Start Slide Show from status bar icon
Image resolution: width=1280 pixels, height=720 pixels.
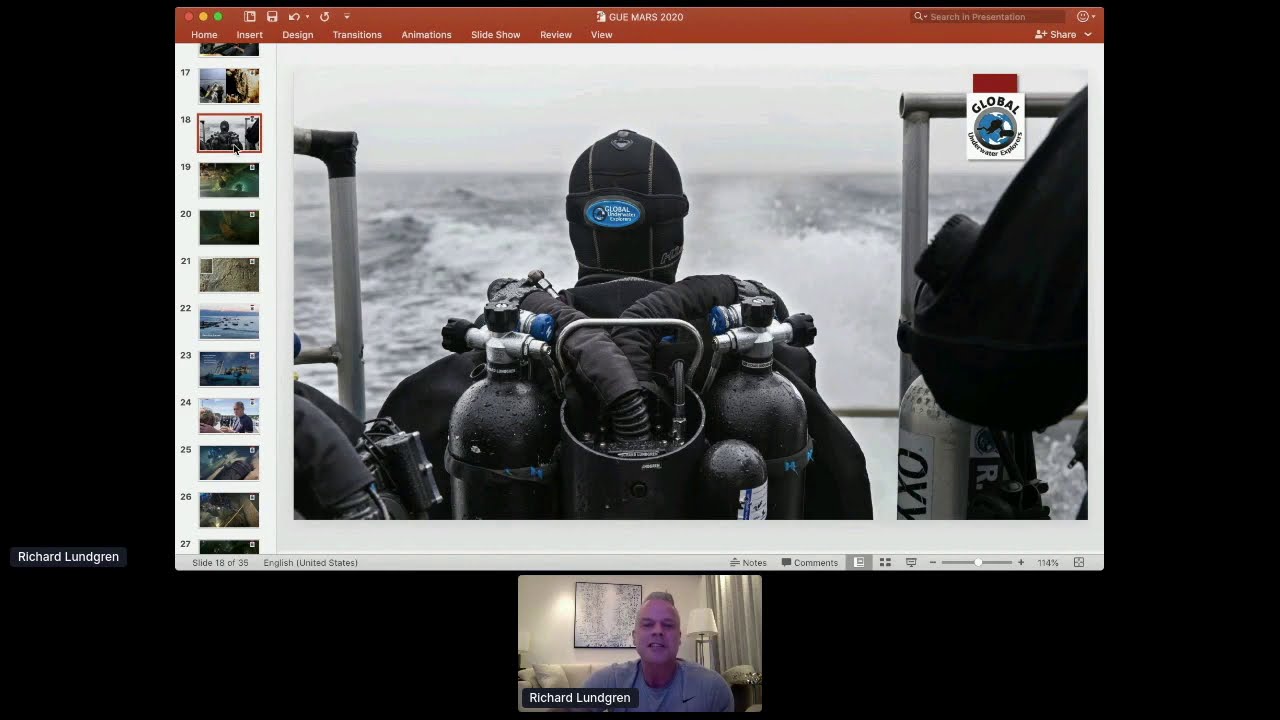911,563
